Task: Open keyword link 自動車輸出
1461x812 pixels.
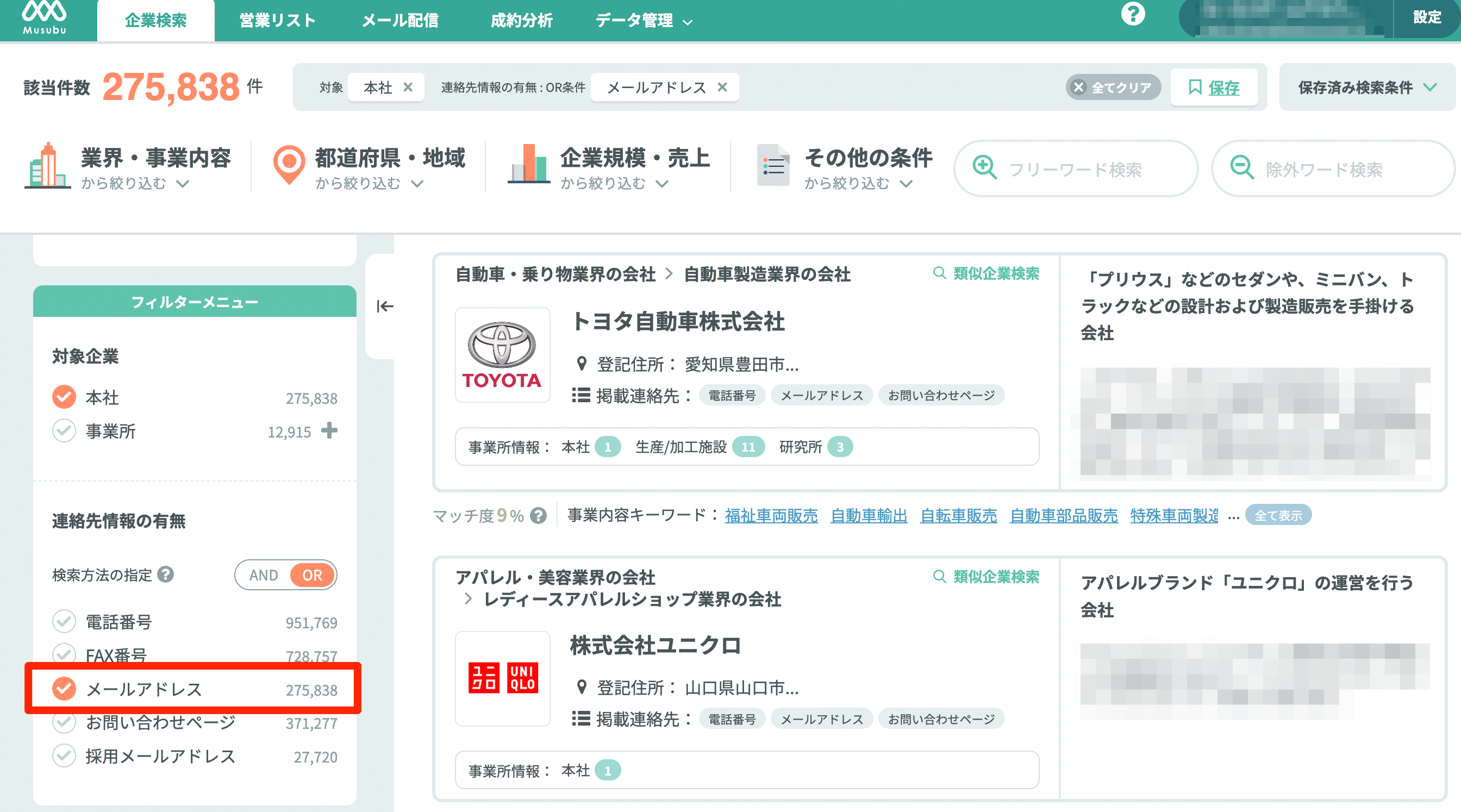Action: (869, 515)
